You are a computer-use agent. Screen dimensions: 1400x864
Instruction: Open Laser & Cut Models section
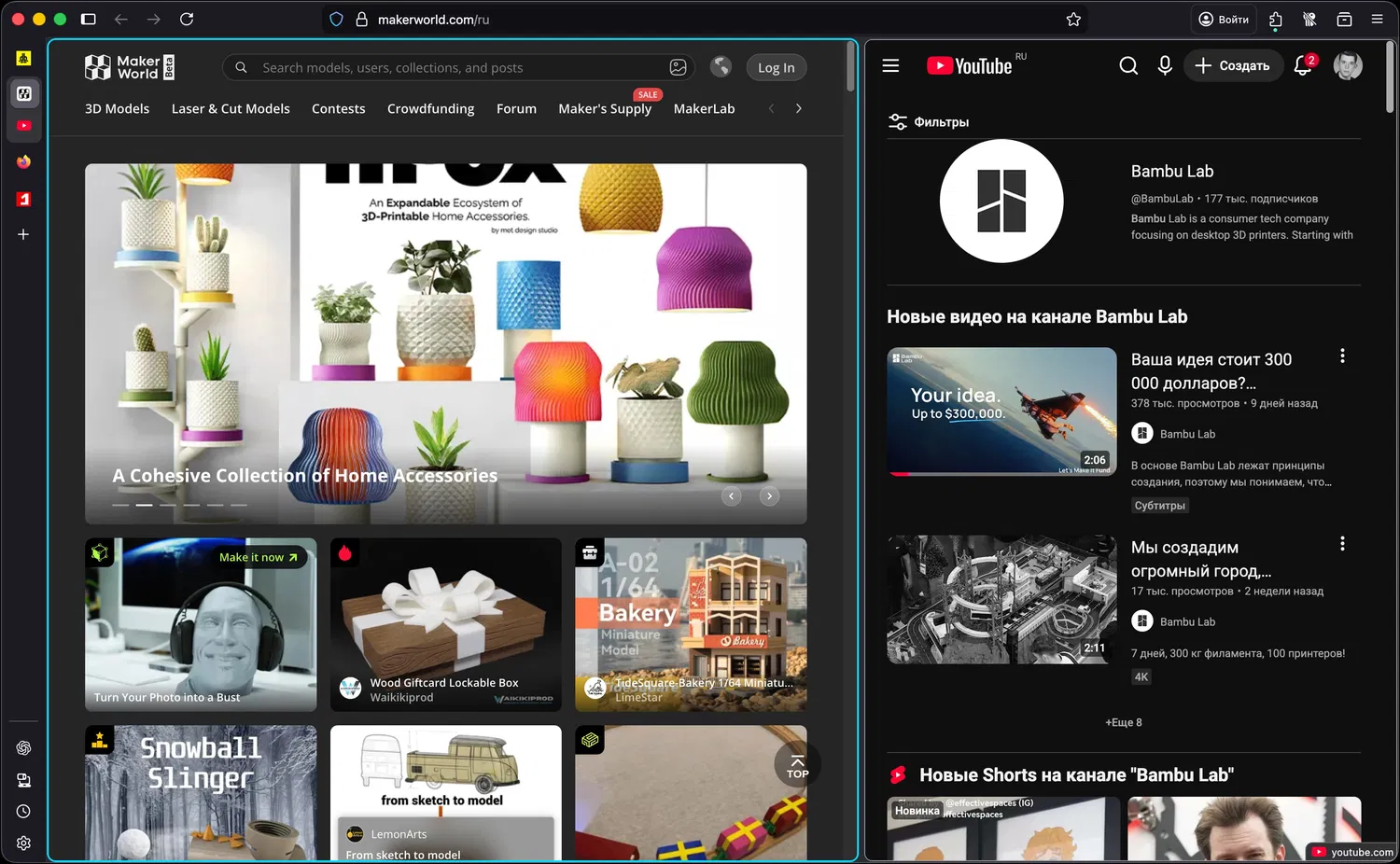click(231, 109)
